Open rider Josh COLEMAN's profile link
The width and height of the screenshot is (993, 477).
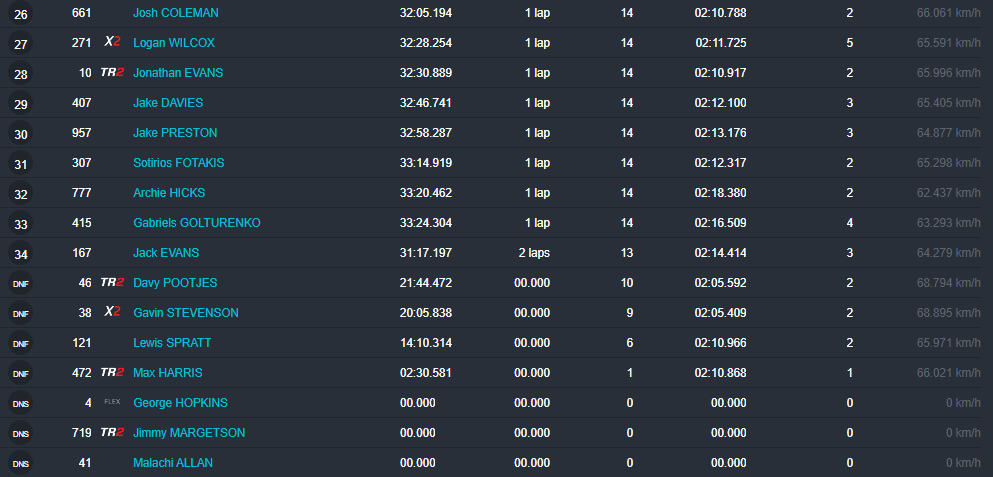coord(175,13)
